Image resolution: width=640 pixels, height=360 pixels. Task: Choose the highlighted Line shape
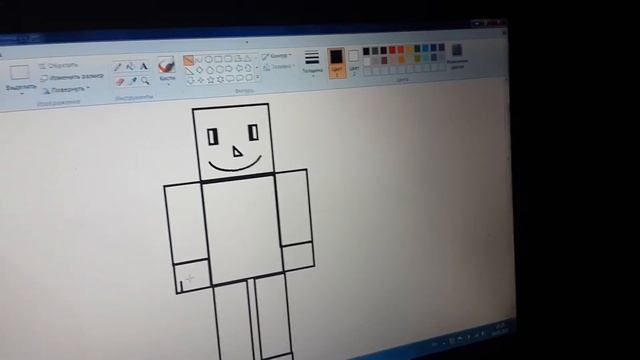pos(188,60)
